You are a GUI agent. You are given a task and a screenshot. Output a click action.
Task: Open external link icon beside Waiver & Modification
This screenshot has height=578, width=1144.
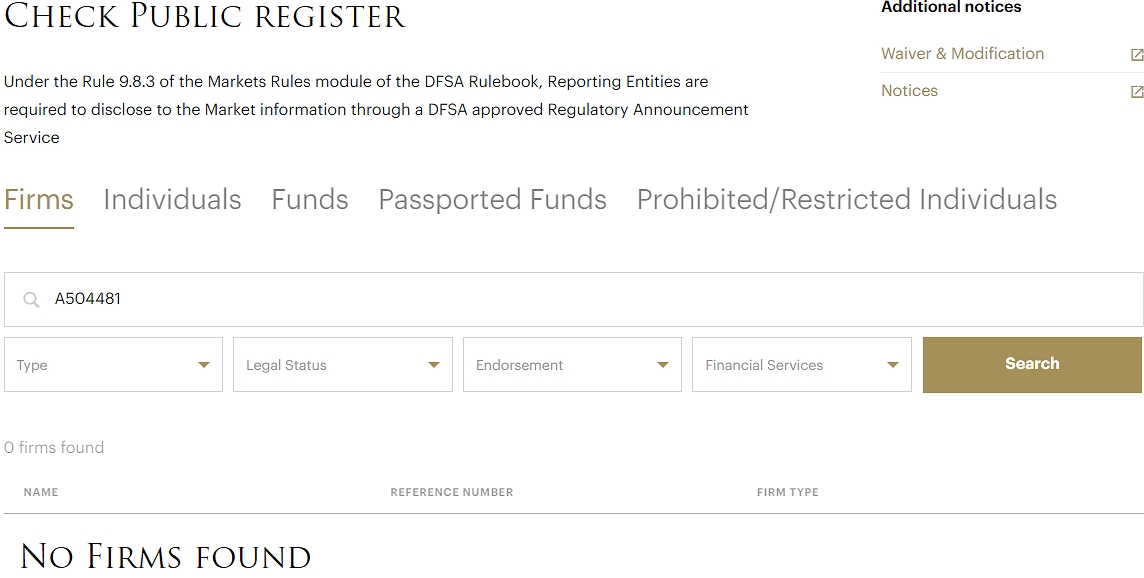click(x=1136, y=55)
